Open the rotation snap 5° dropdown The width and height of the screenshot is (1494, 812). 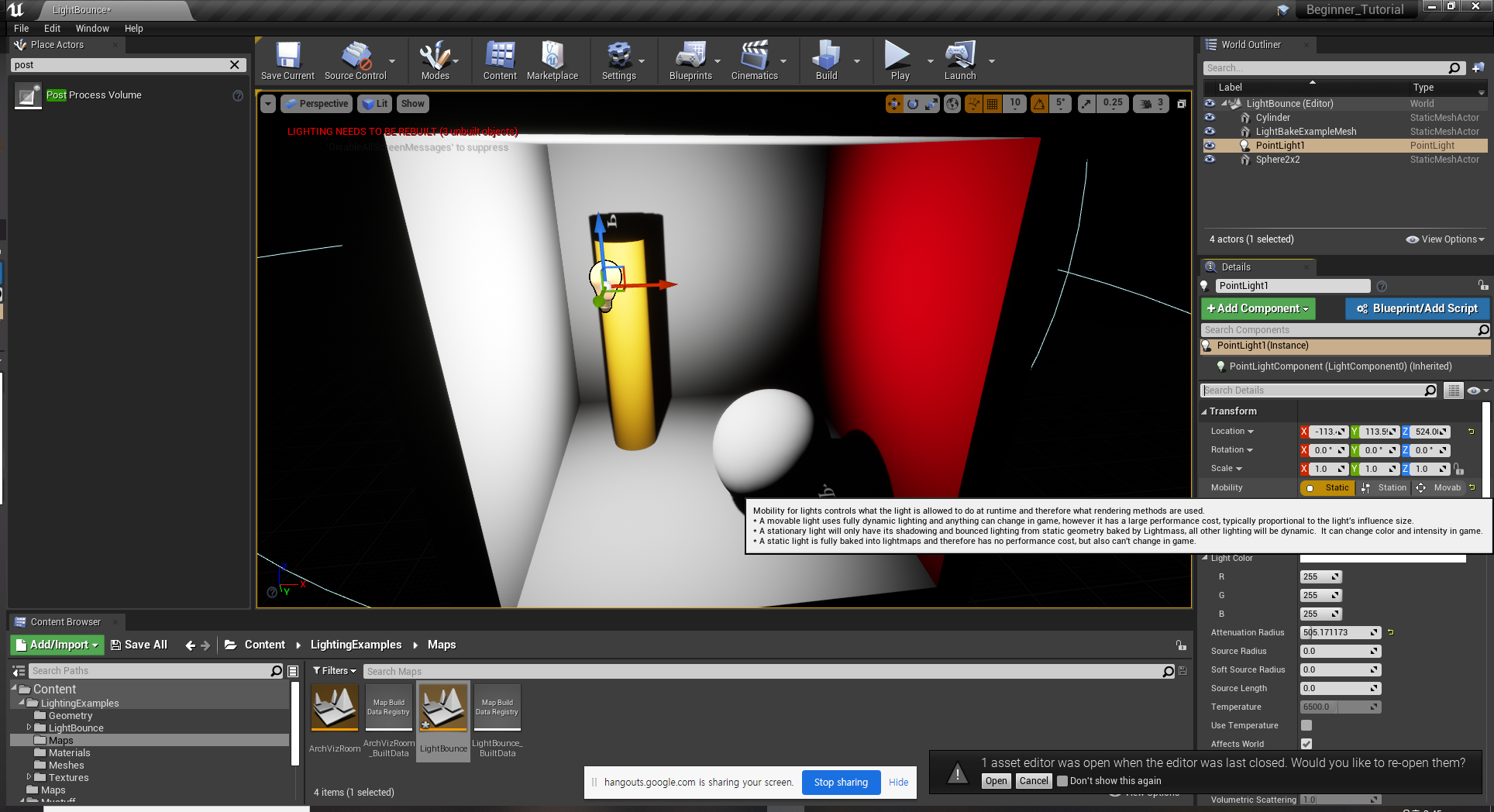[x=1061, y=104]
